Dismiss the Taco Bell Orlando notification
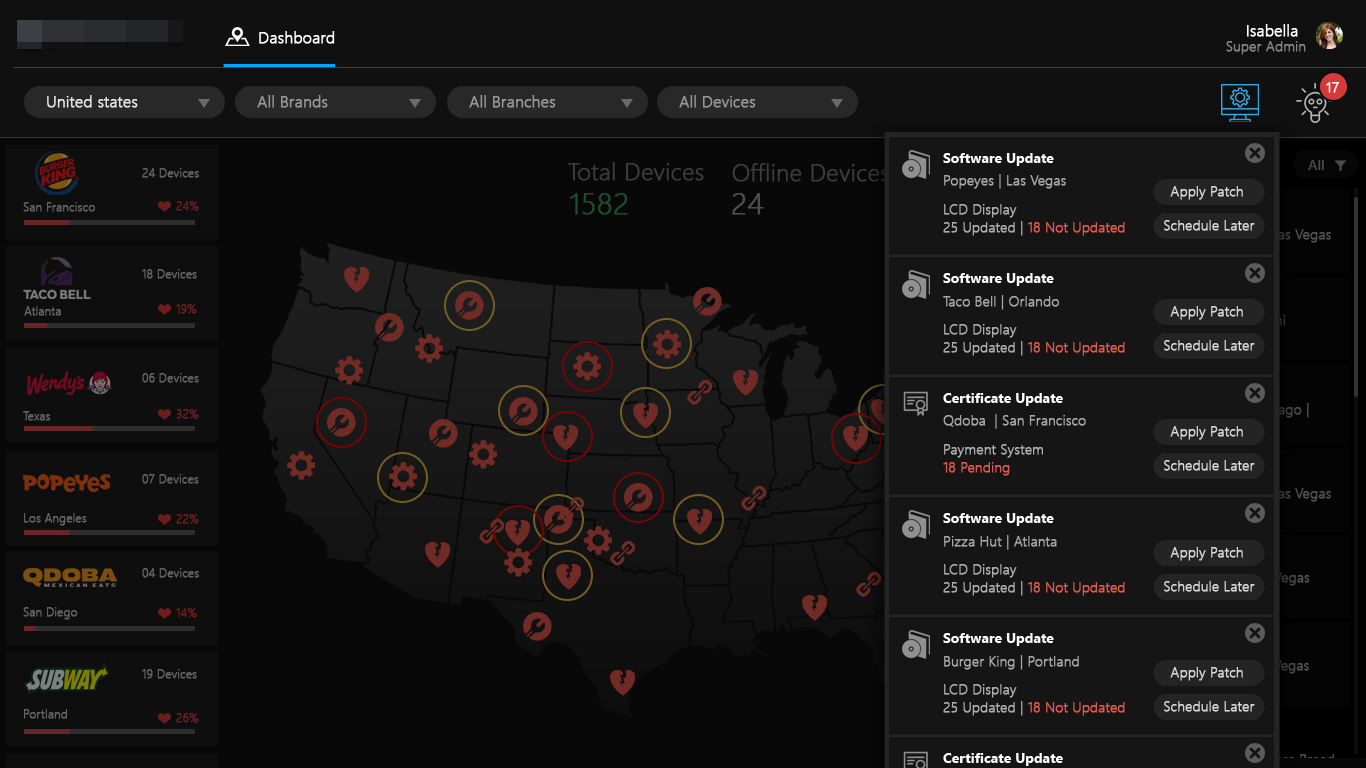1366x768 pixels. tap(1254, 273)
